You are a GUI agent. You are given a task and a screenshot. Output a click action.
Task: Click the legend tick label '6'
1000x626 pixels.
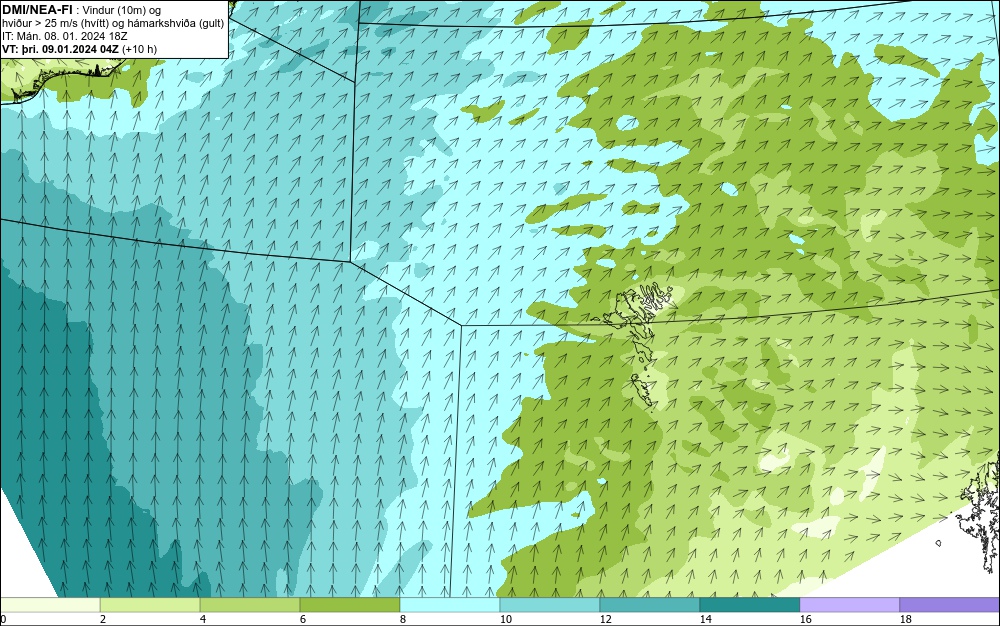(302, 619)
